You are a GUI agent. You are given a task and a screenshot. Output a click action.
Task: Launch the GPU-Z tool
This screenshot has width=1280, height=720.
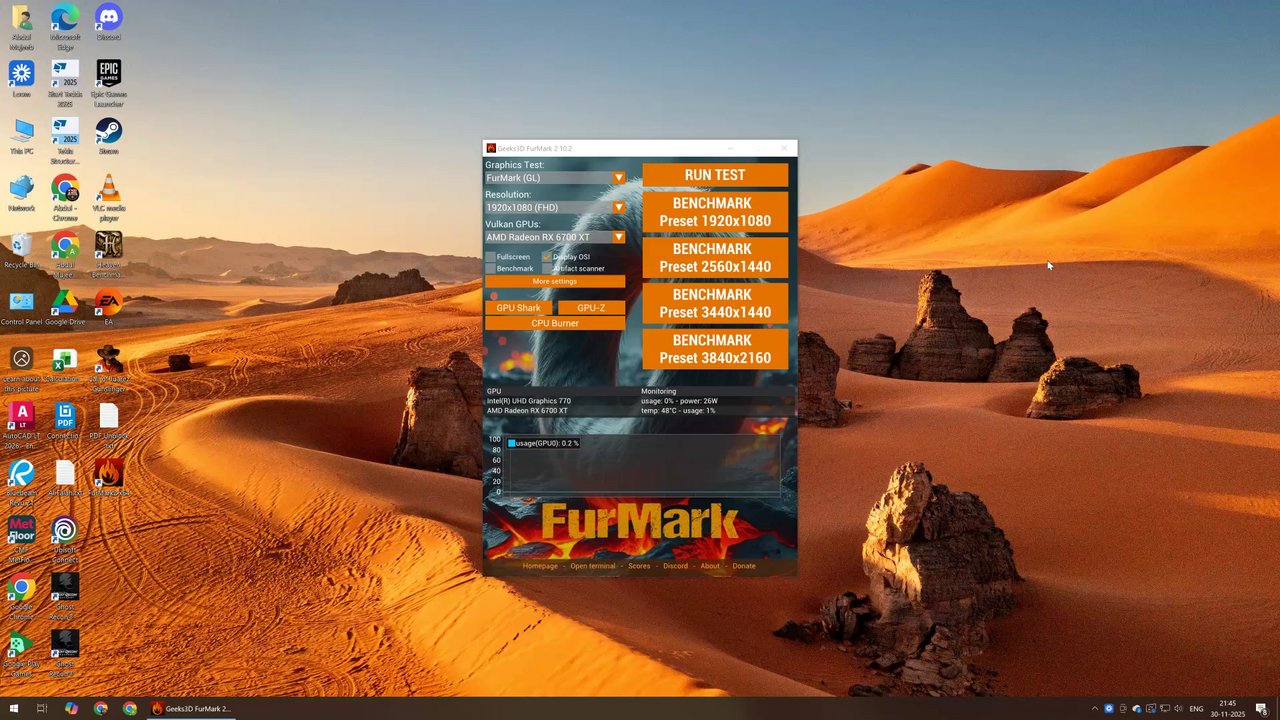591,308
